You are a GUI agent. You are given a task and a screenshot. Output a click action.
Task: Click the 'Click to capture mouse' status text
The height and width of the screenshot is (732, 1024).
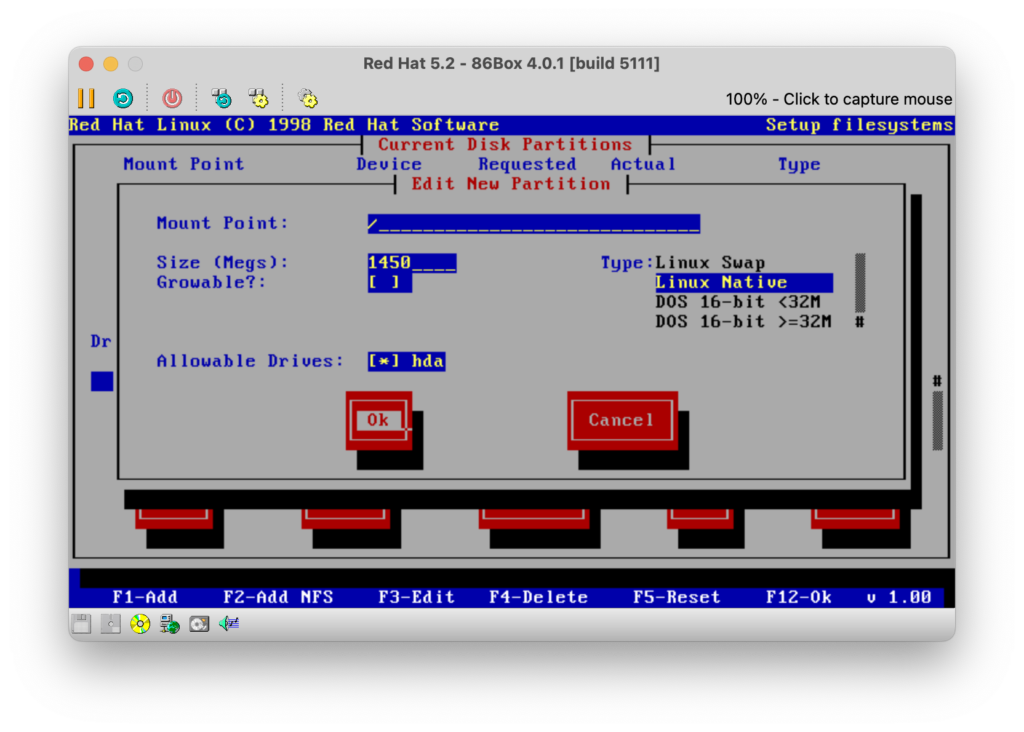[839, 99]
